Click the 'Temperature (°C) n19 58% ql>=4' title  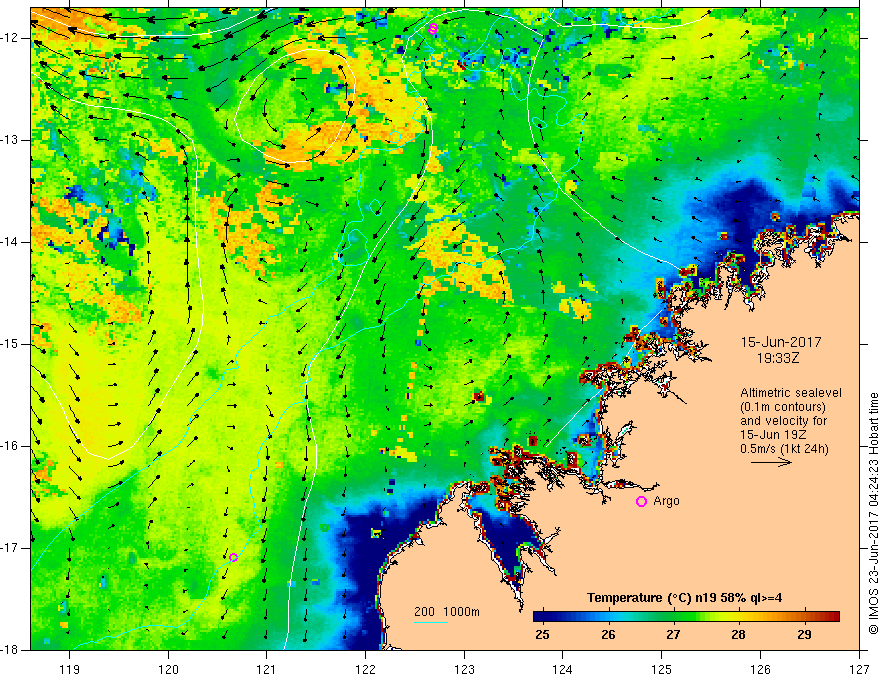[x=684, y=598]
